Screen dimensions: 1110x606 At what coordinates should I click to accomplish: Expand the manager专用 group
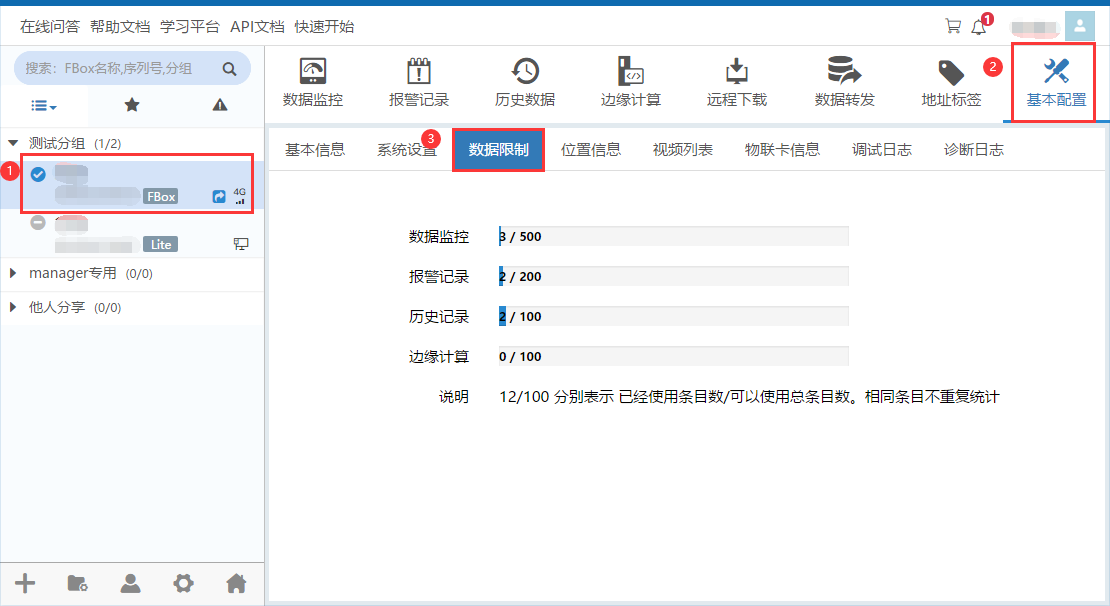click(14, 274)
